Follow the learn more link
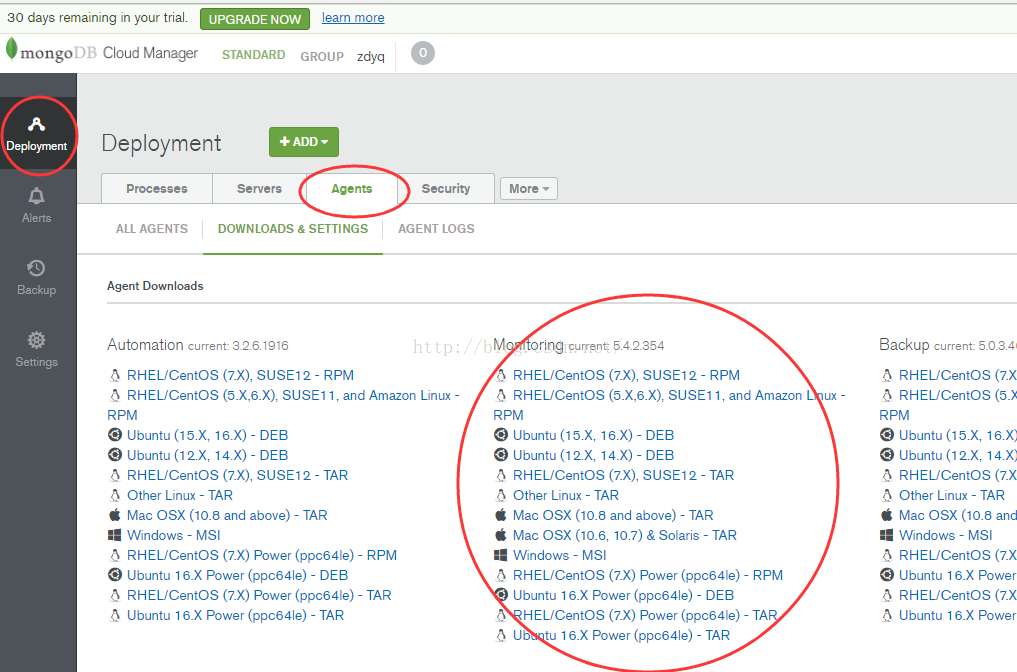Image resolution: width=1017 pixels, height=672 pixels. [353, 18]
